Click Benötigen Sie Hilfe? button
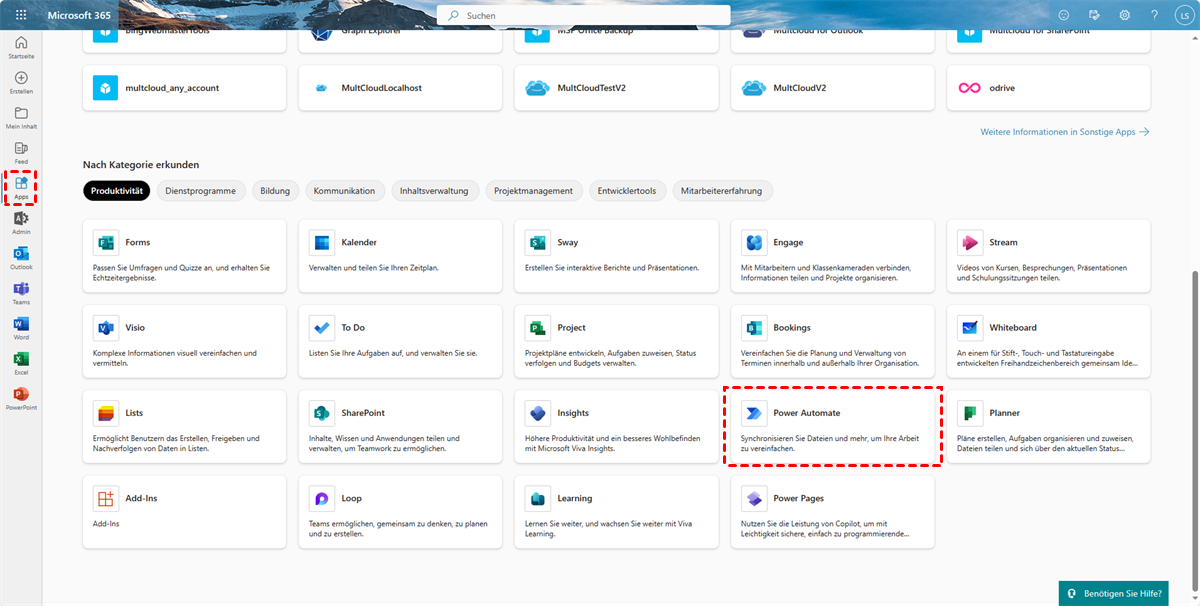Screen dimensions: 1200x606 tap(1114, 593)
